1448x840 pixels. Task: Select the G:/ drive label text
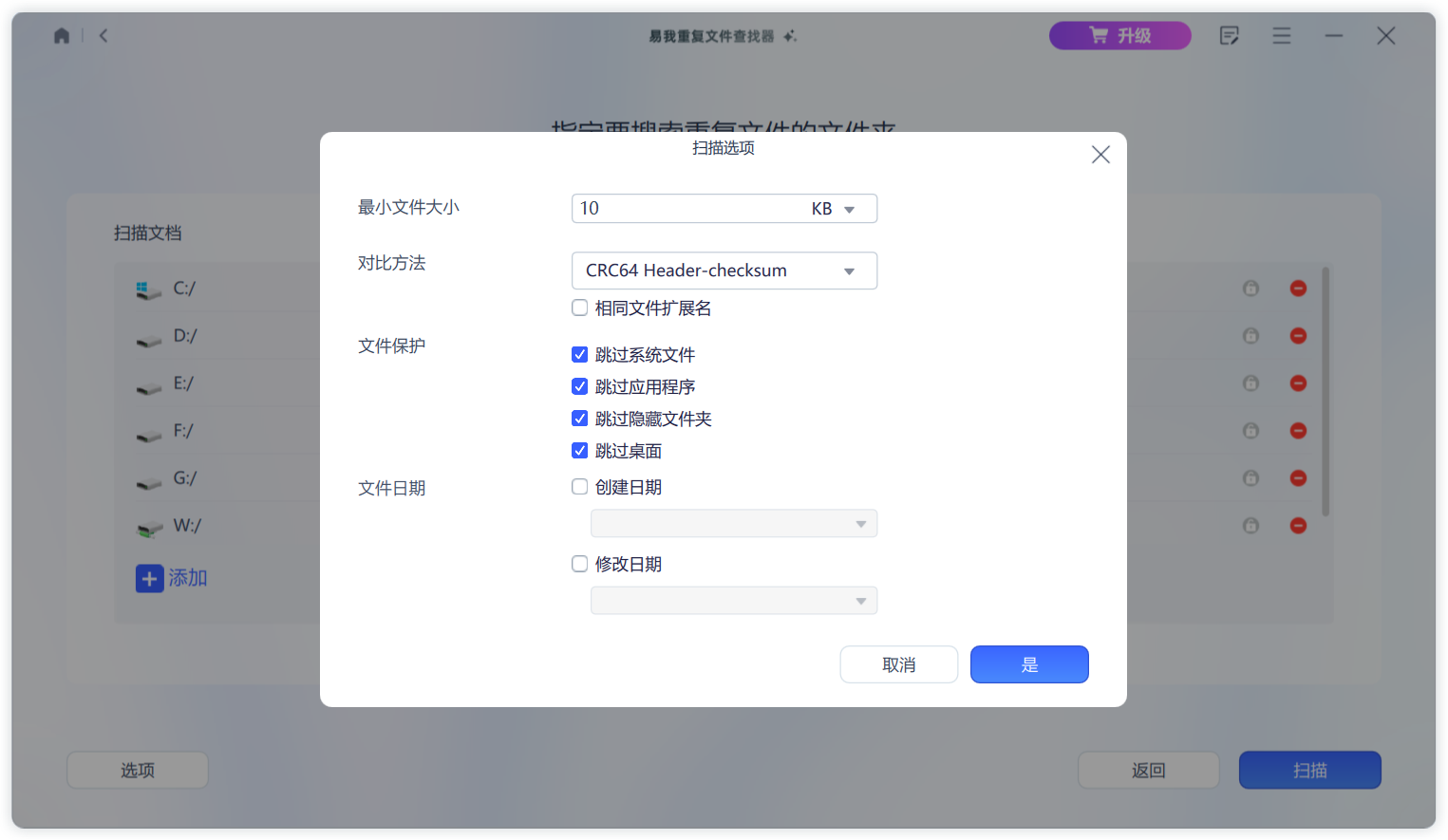tap(185, 478)
